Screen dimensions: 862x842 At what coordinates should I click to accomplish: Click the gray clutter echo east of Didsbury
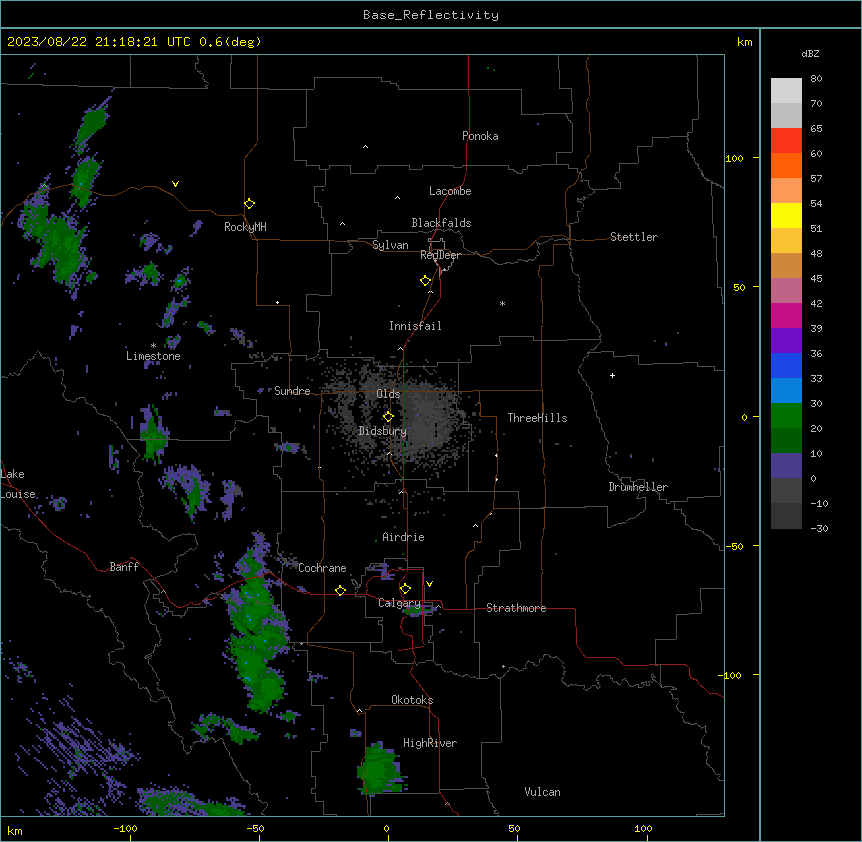coord(432,420)
